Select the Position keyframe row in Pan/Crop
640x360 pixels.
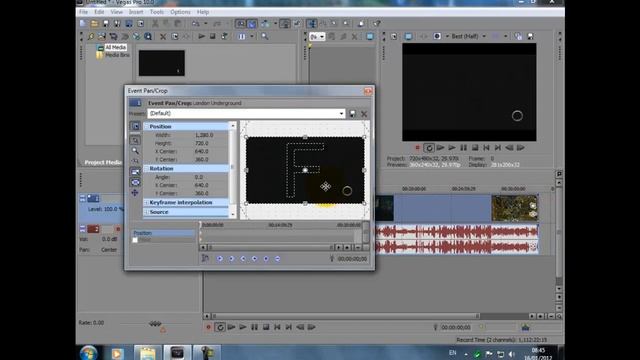click(163, 233)
